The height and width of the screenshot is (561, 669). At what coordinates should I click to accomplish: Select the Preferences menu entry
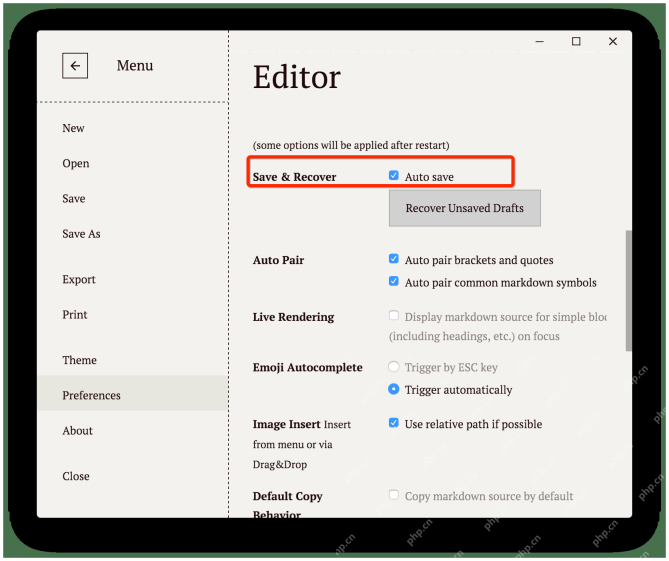(x=133, y=393)
